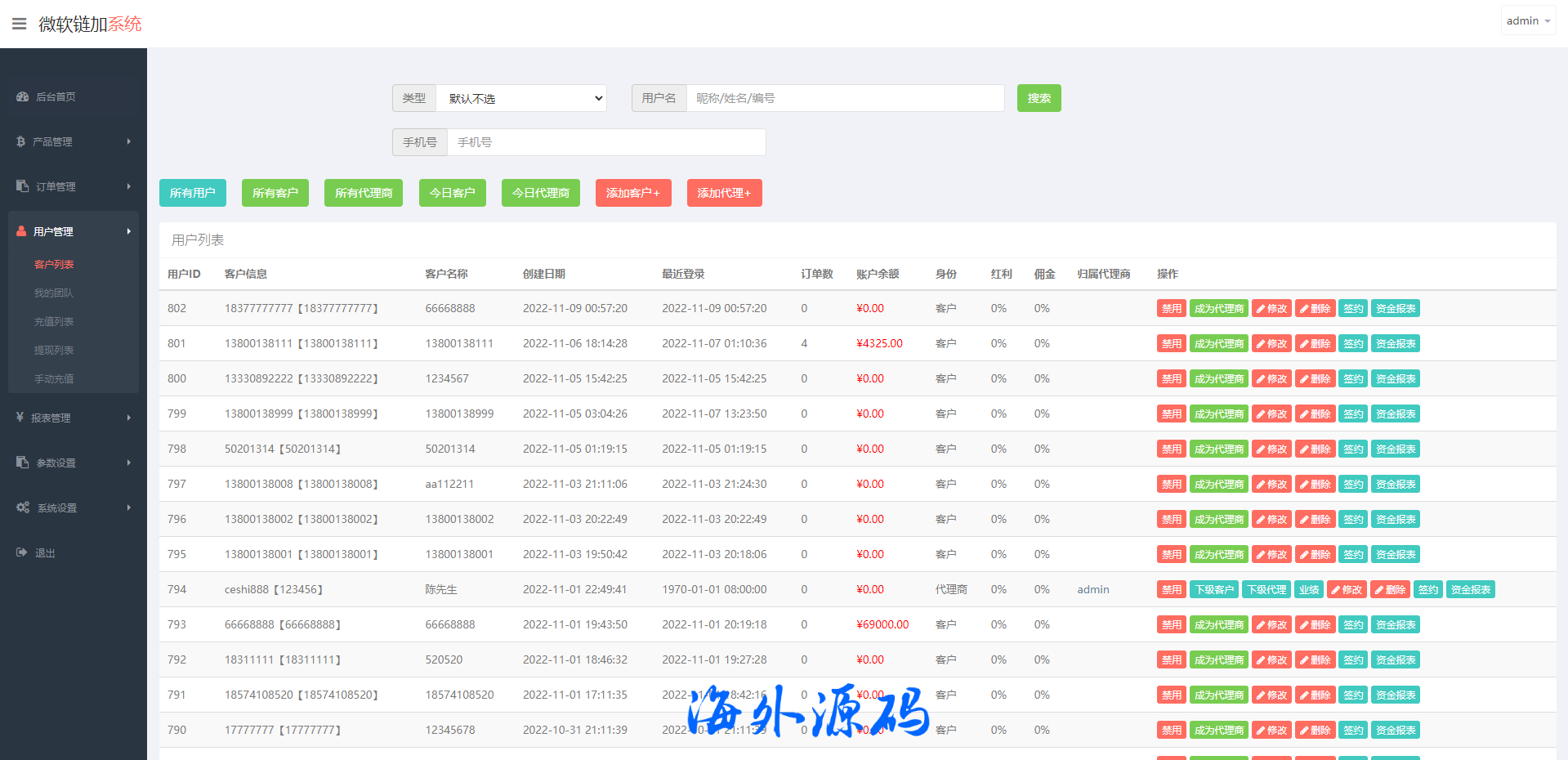This screenshot has height=760, width=1568.
Task: Click the yen icon beside 报表管理
Action: tap(20, 418)
